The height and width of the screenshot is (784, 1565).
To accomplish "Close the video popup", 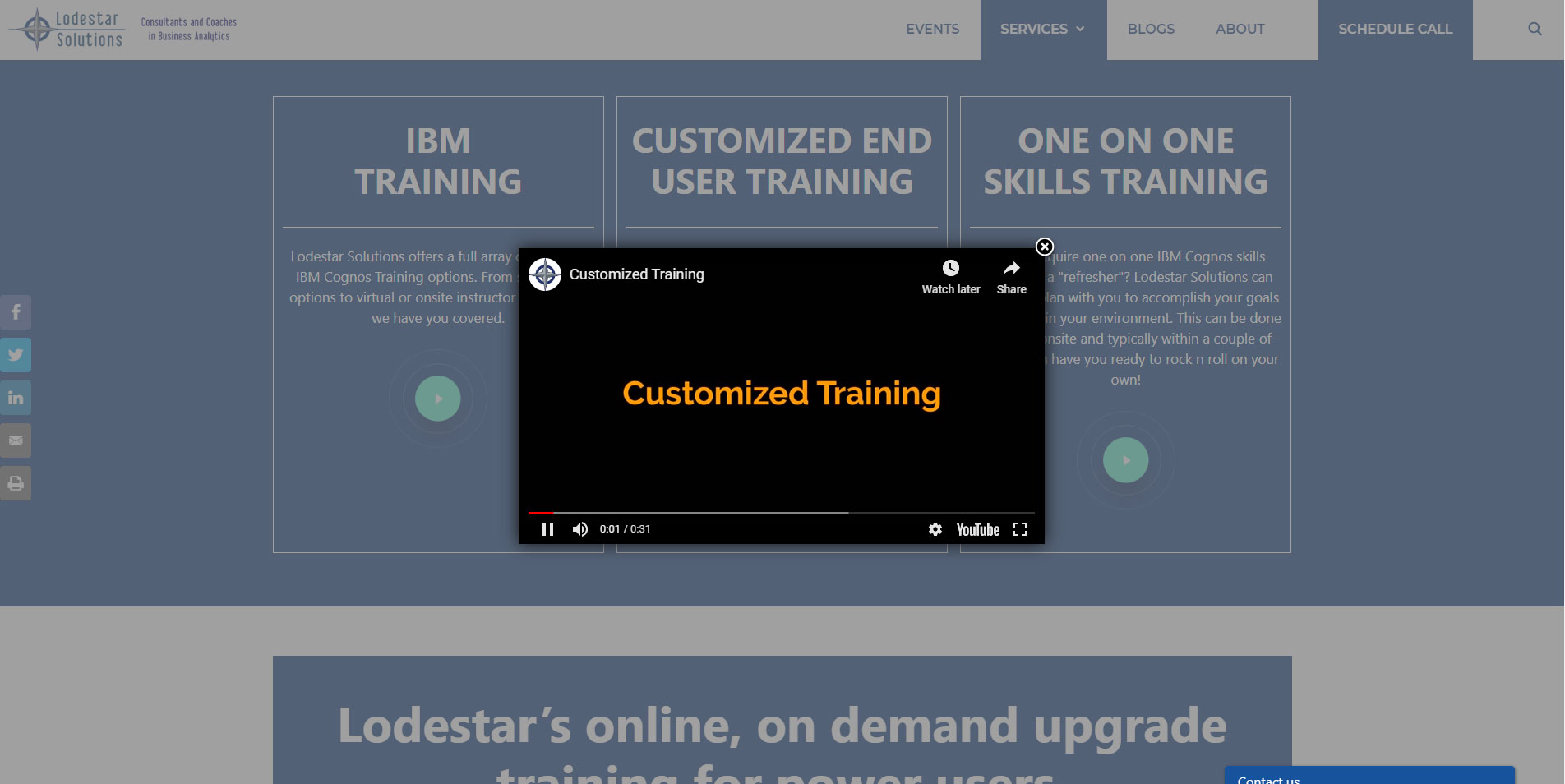I will click(x=1045, y=247).
